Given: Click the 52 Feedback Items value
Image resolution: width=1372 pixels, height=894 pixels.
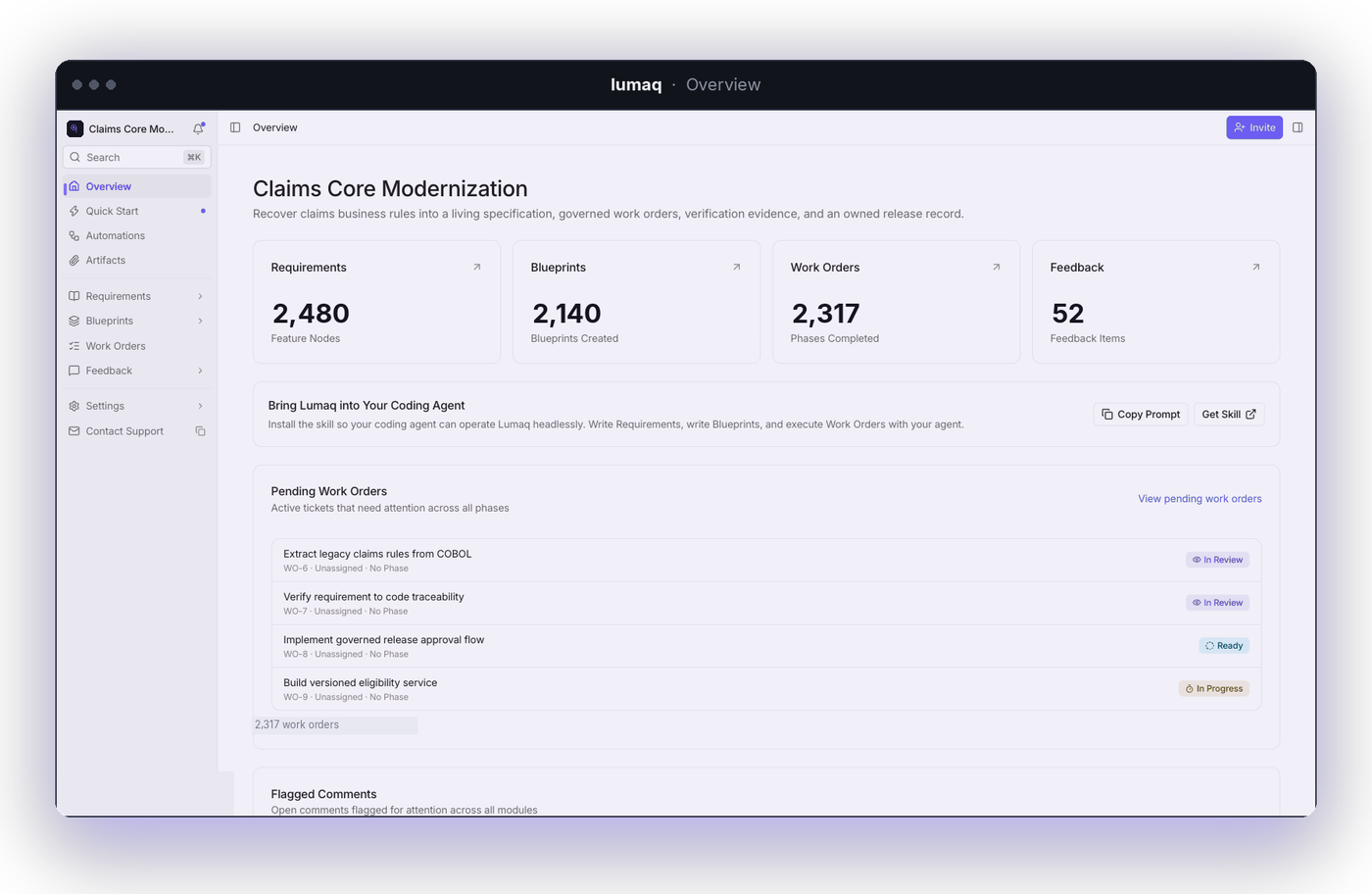Looking at the screenshot, I should tap(1067, 314).
